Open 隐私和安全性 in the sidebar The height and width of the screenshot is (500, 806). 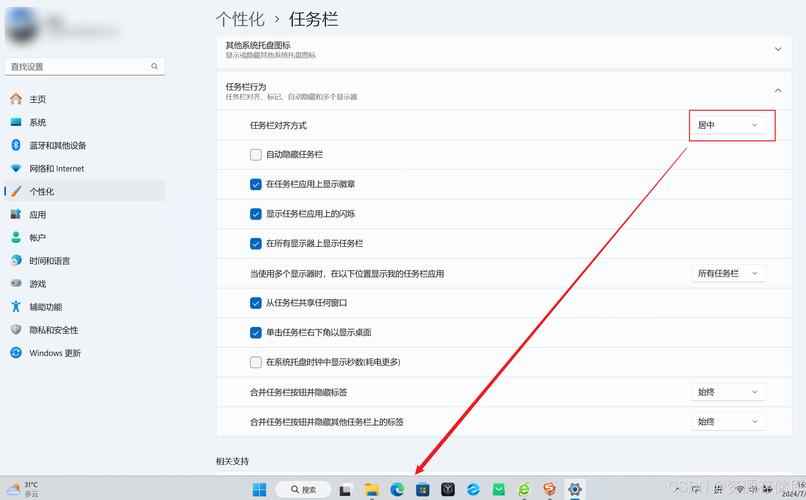(84, 330)
